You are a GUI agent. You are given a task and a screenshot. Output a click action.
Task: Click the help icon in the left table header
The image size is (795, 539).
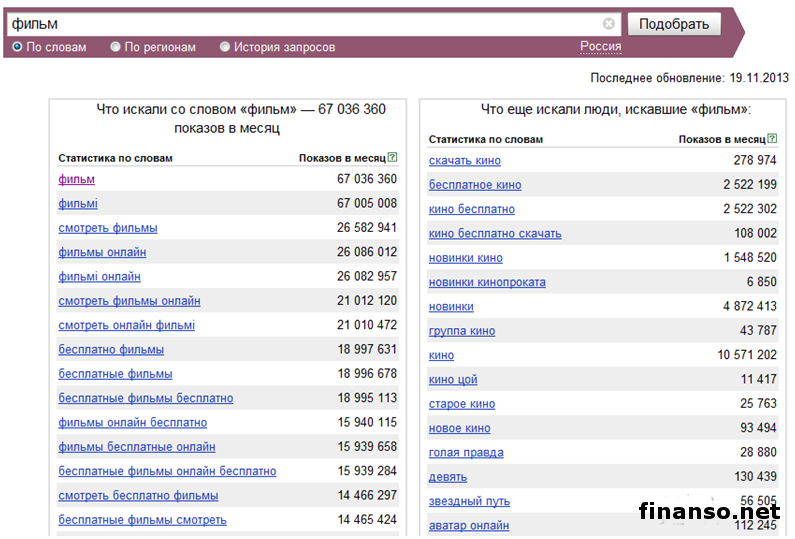tap(392, 158)
